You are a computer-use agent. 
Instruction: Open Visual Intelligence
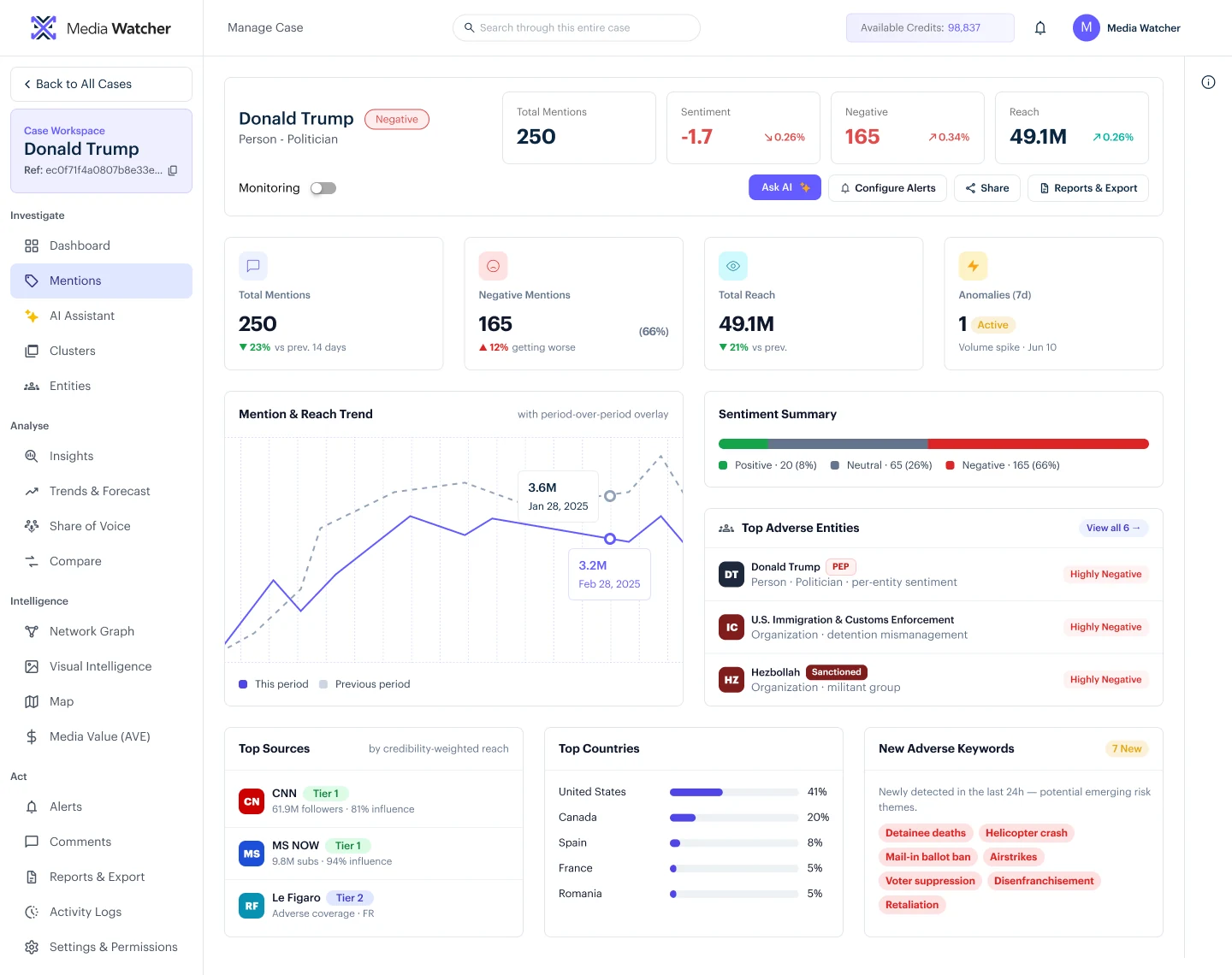[101, 666]
